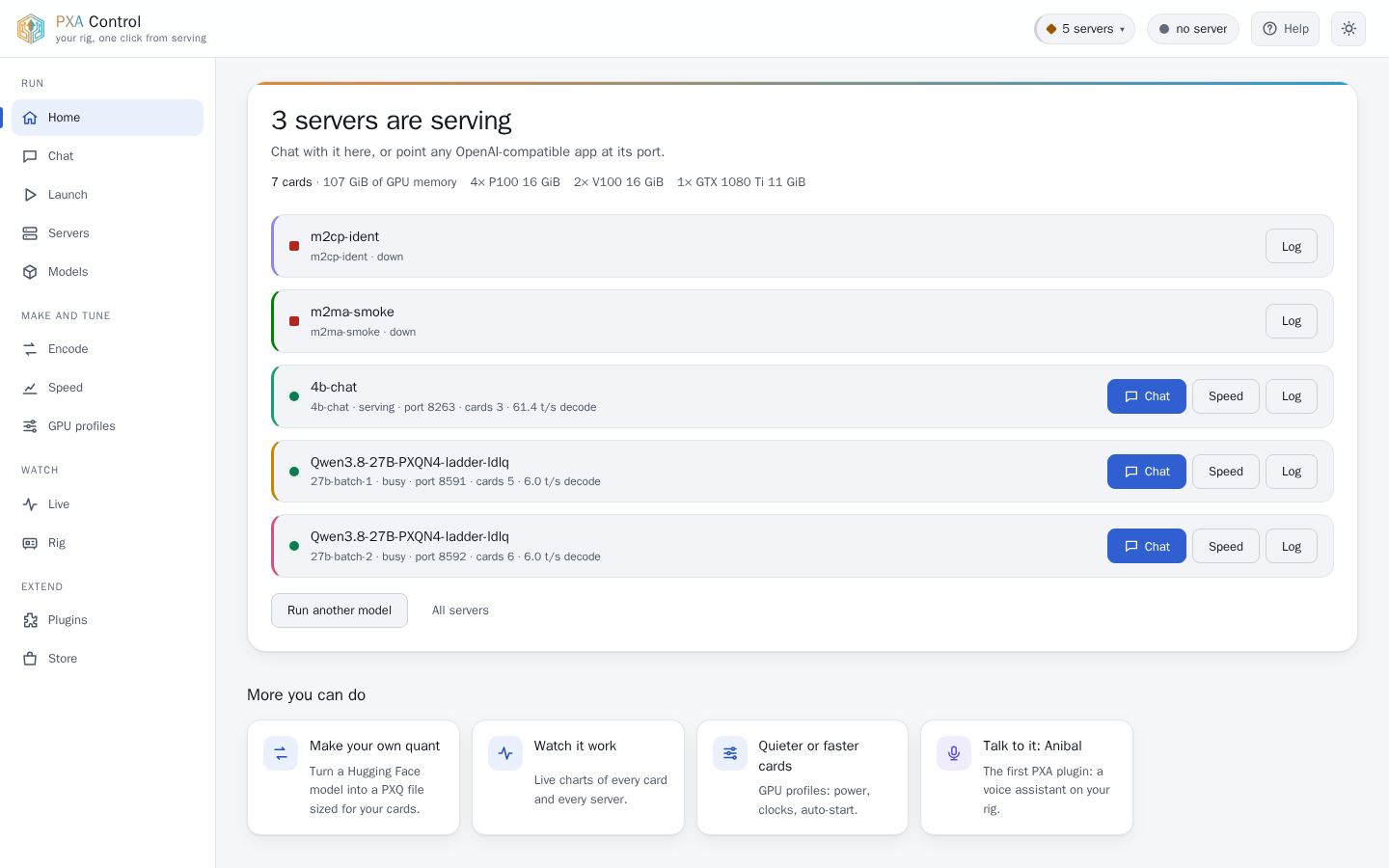The height and width of the screenshot is (868, 1389).
Task: Click the 4b-chat server name
Action: point(334,387)
